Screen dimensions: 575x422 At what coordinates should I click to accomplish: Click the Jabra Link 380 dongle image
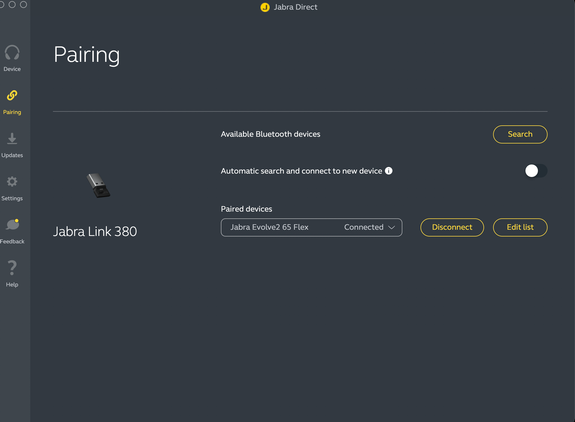(x=98, y=186)
